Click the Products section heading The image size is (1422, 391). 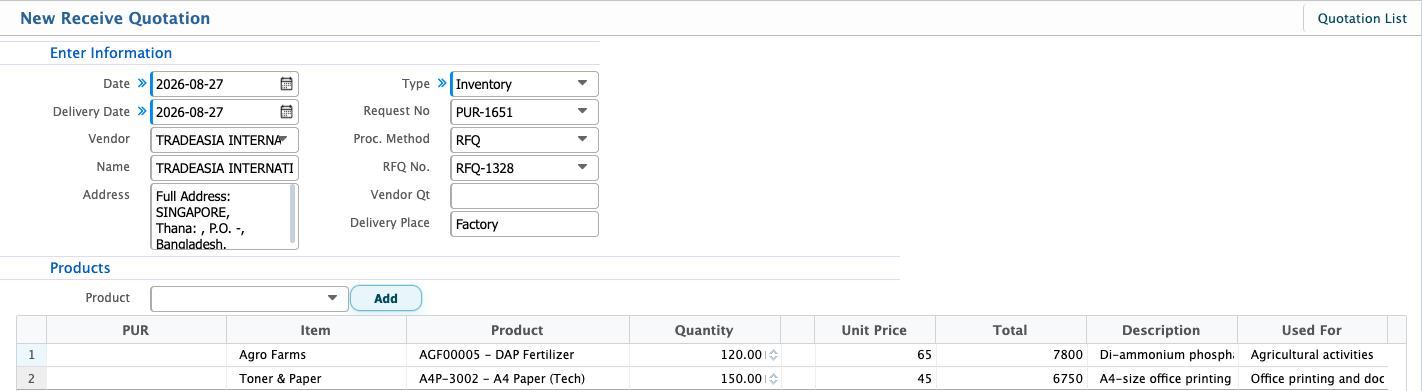80,268
